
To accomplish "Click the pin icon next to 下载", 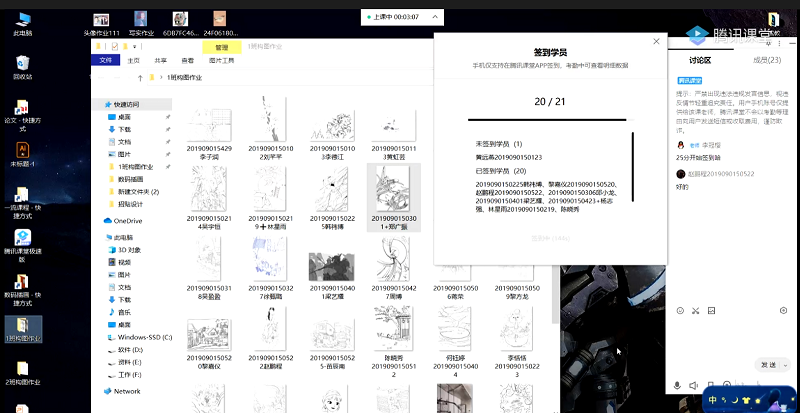I will 168,129.
